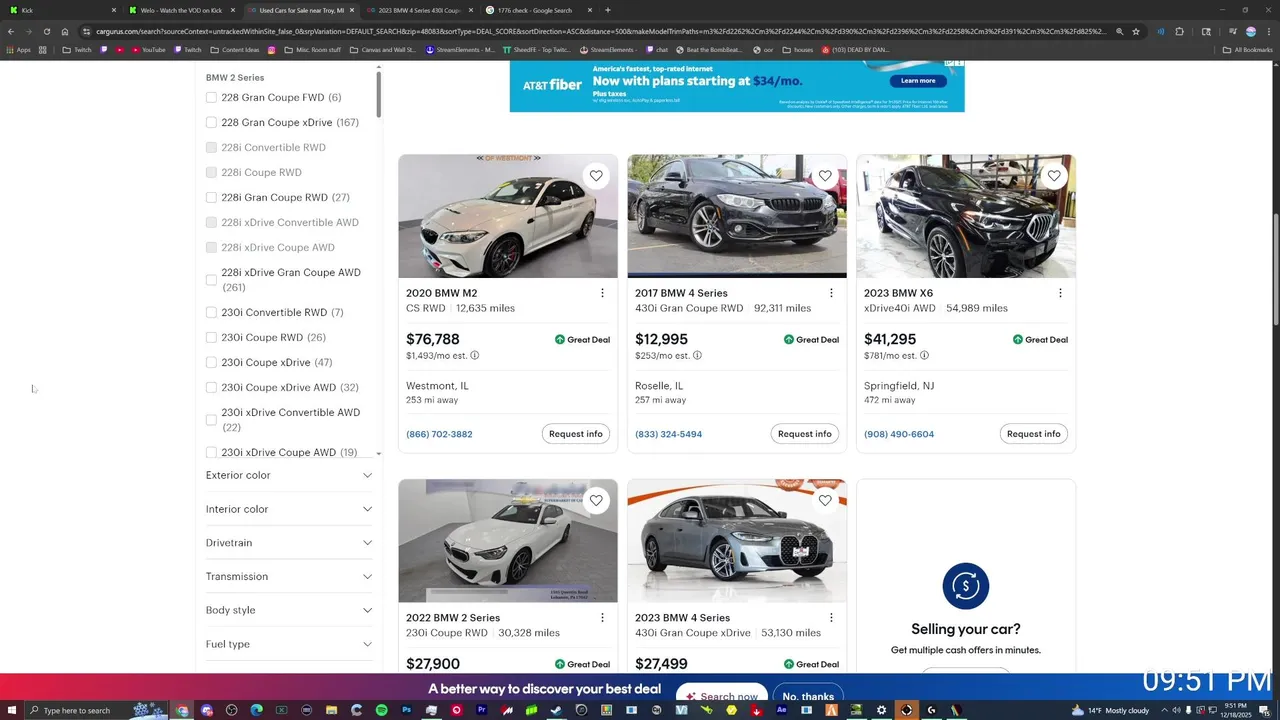Request info for the 2017 BMW 4 Series

[x=805, y=434]
